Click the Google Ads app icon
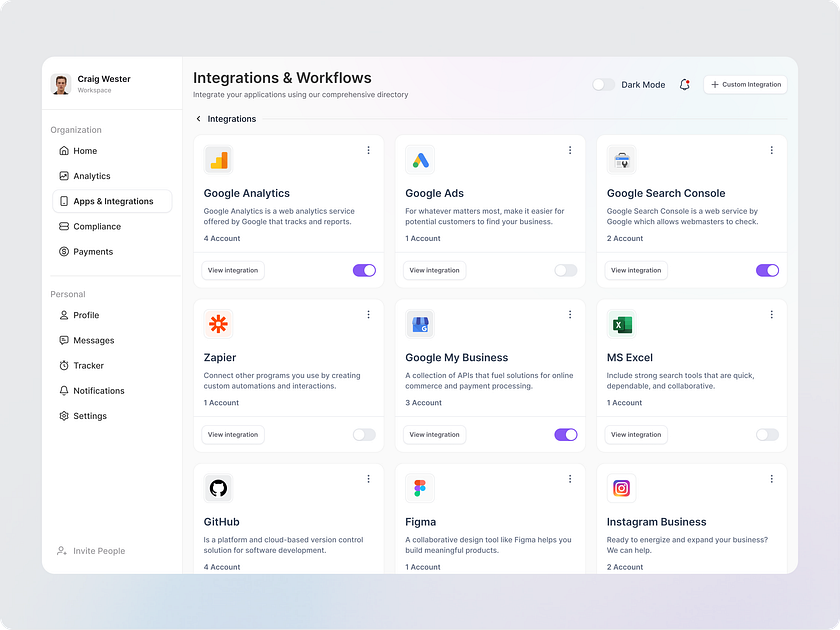This screenshot has height=630, width=840. (421, 159)
